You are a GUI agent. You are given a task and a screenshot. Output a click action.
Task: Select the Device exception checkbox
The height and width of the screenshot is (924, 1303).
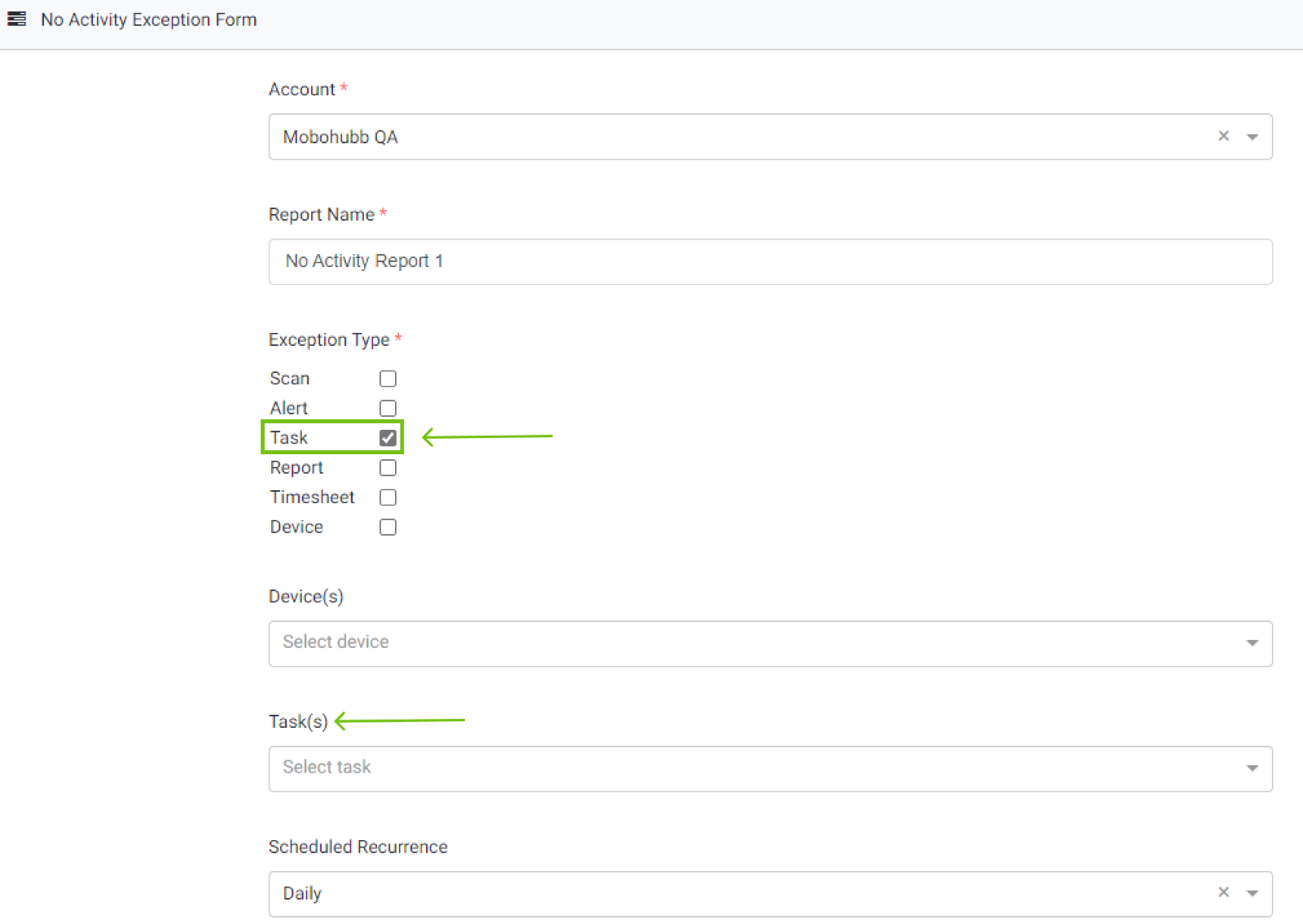[388, 528]
